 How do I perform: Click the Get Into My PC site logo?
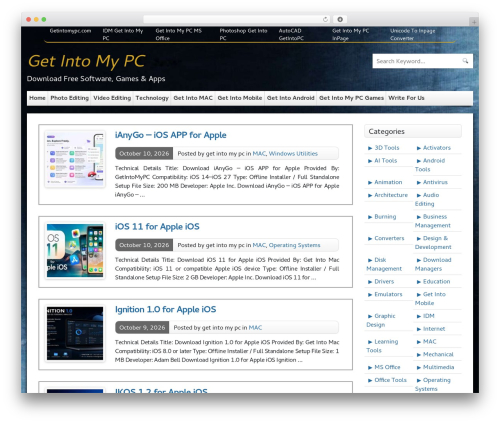87,61
